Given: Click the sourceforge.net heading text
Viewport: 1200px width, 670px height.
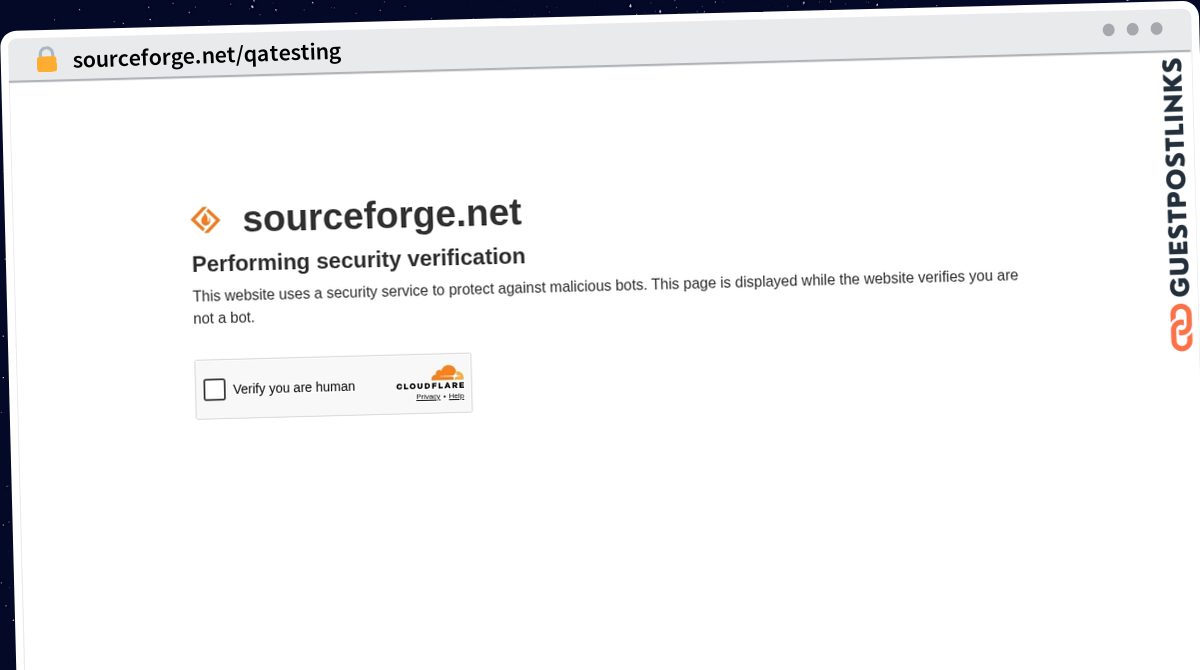Looking at the screenshot, I should coord(382,215).
